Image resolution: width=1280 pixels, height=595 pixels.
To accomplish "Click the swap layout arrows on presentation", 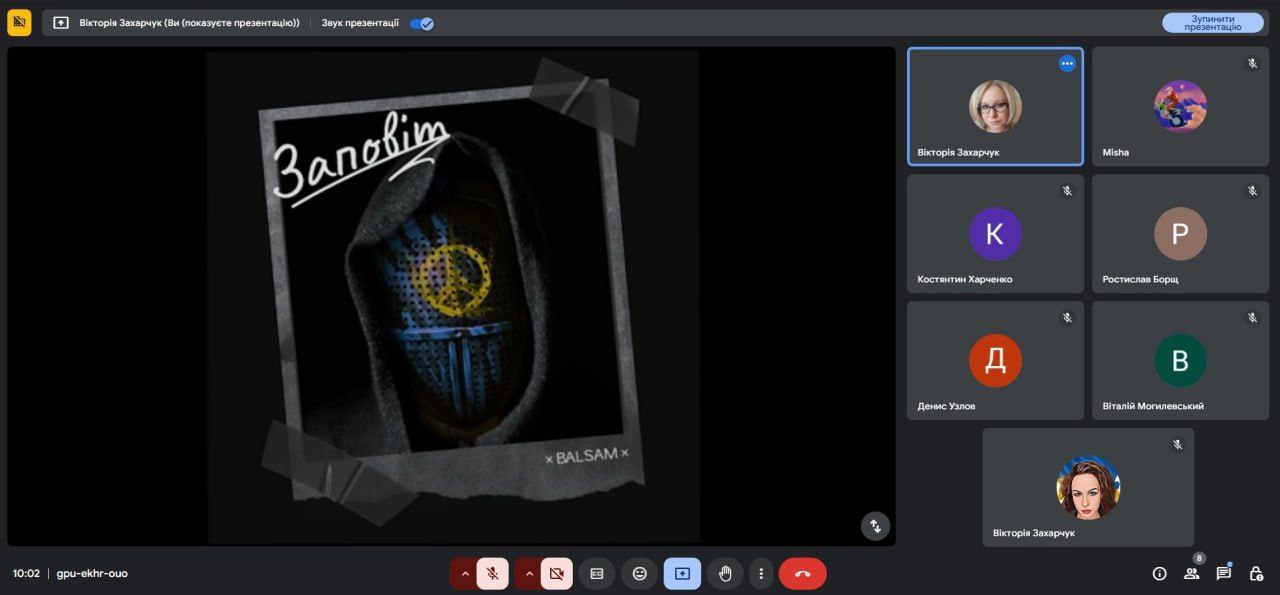I will (875, 526).
